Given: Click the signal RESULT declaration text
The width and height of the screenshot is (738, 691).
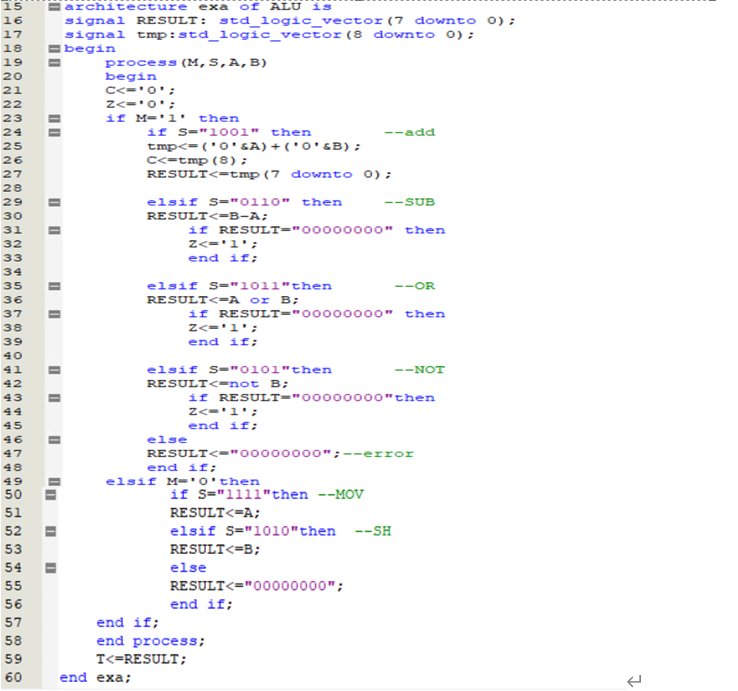Looking at the screenshot, I should [x=290, y=21].
